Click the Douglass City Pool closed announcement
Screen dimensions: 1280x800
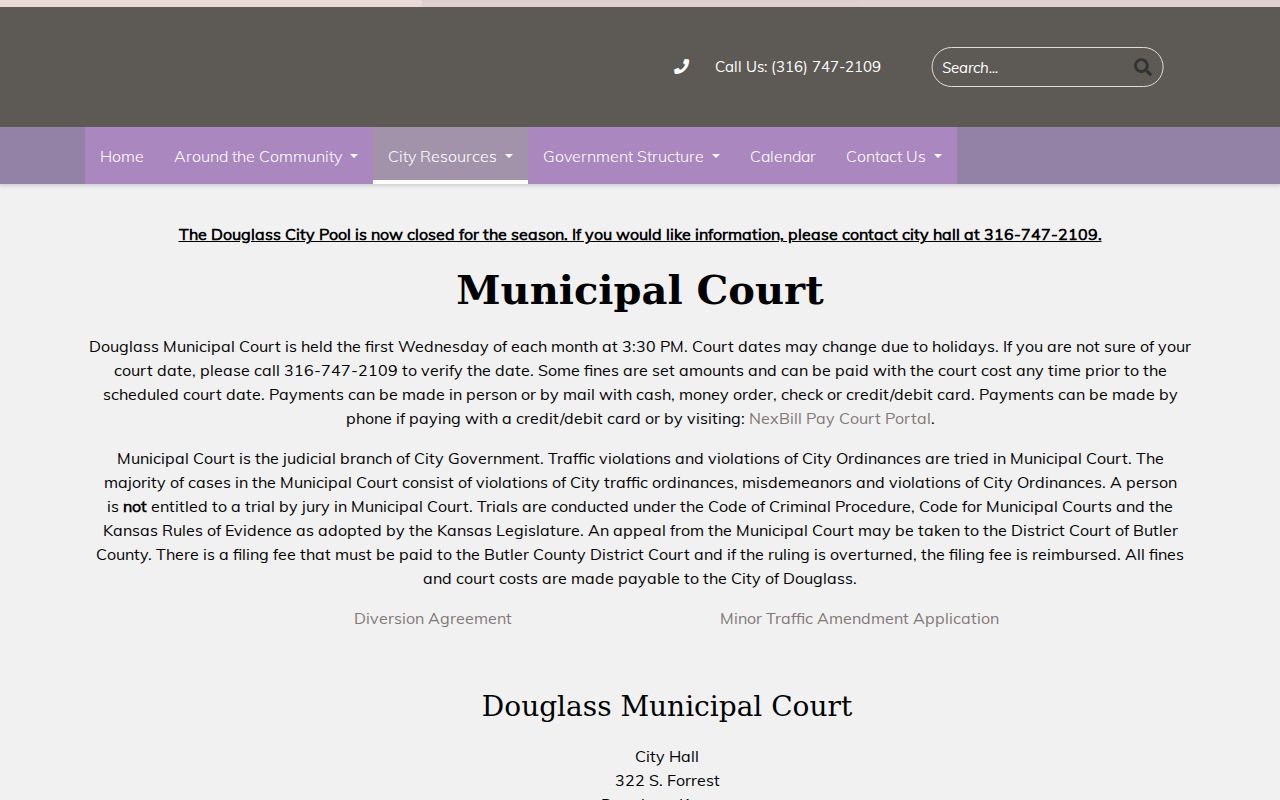coord(640,235)
